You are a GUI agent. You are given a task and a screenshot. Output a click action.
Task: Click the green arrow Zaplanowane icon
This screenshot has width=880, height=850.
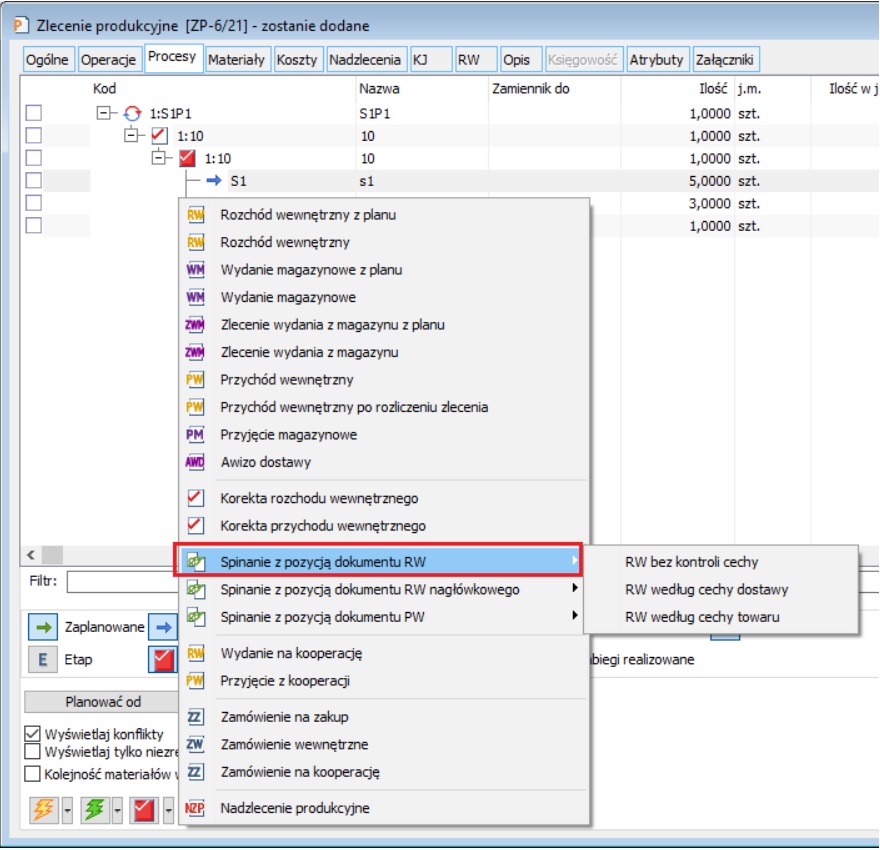(43, 628)
